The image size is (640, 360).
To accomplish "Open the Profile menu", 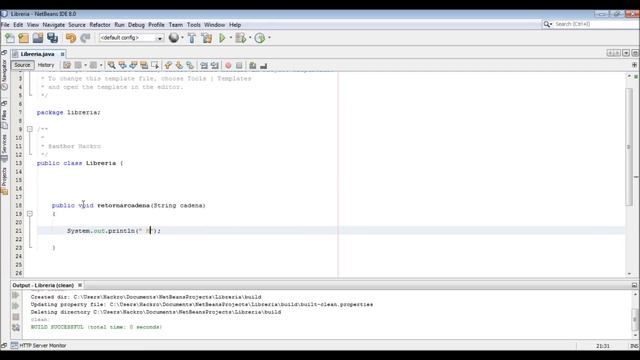I will click(156, 25).
